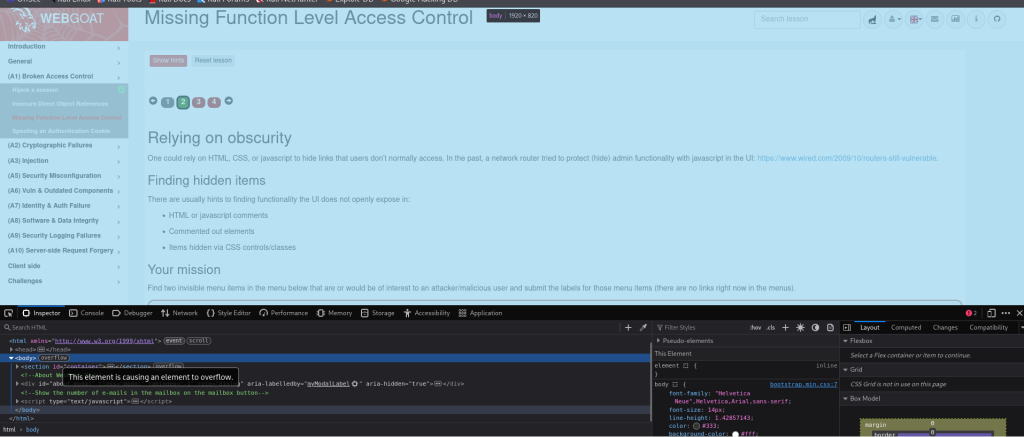Image resolution: width=1024 pixels, height=437 pixels.
Task: Expand (A7) Identity & Auth Failure category
Action: [64, 206]
